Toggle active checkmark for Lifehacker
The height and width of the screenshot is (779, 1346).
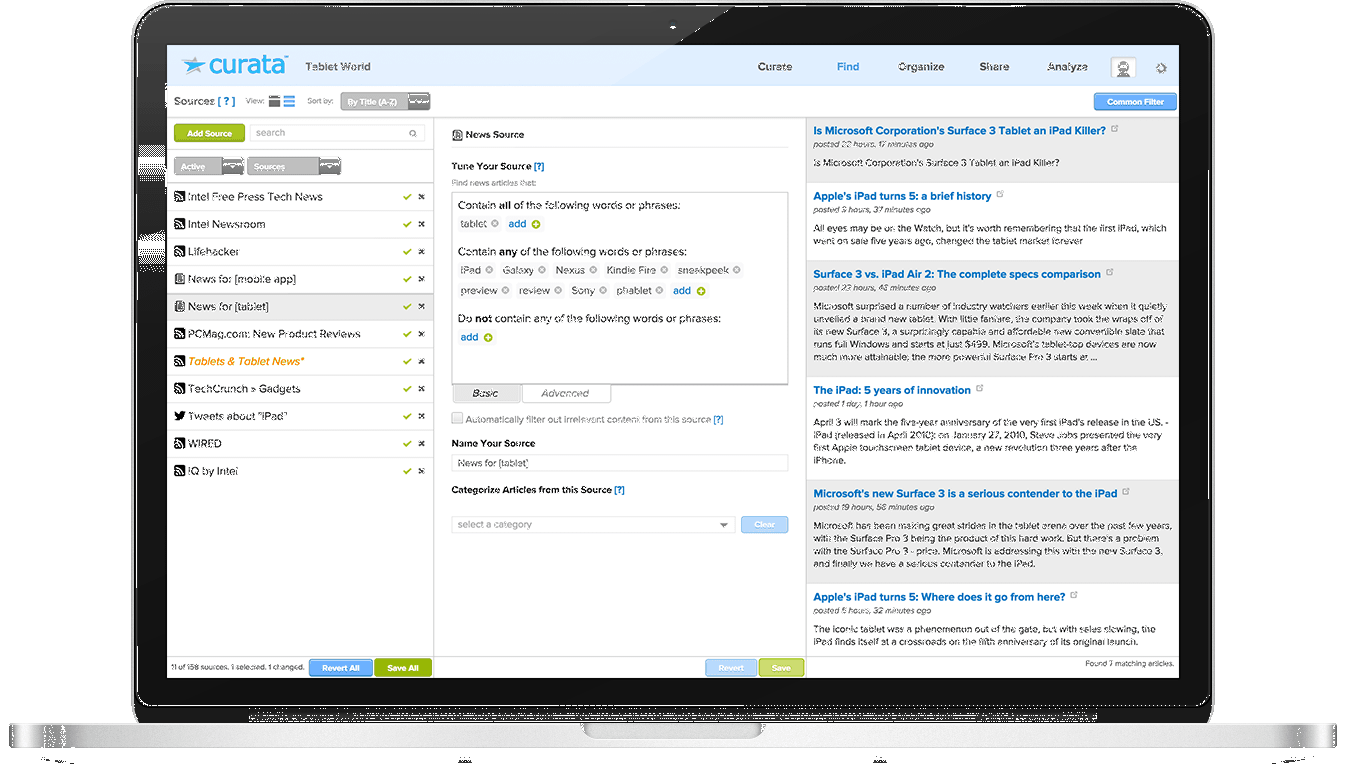pyautogui.click(x=407, y=252)
